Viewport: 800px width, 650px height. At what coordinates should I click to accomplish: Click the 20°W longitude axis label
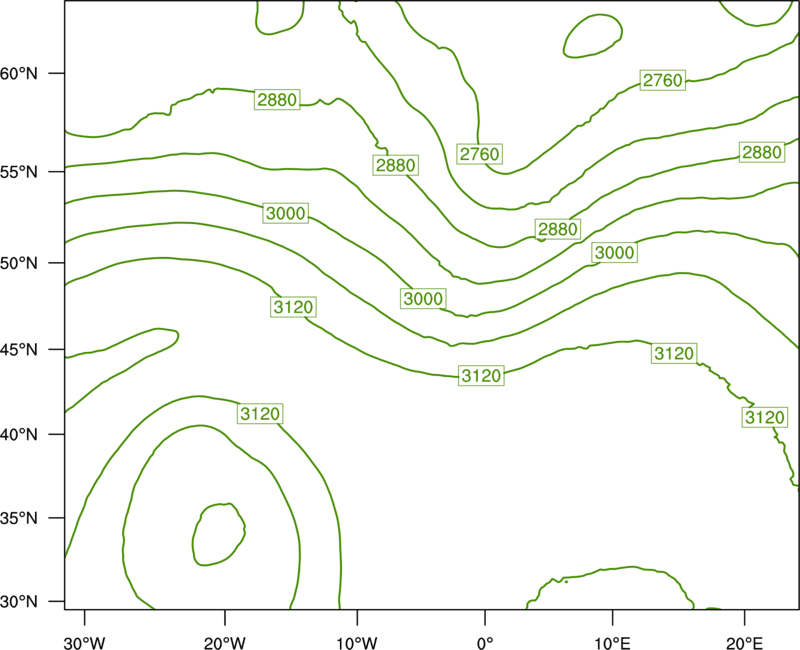click(x=224, y=643)
